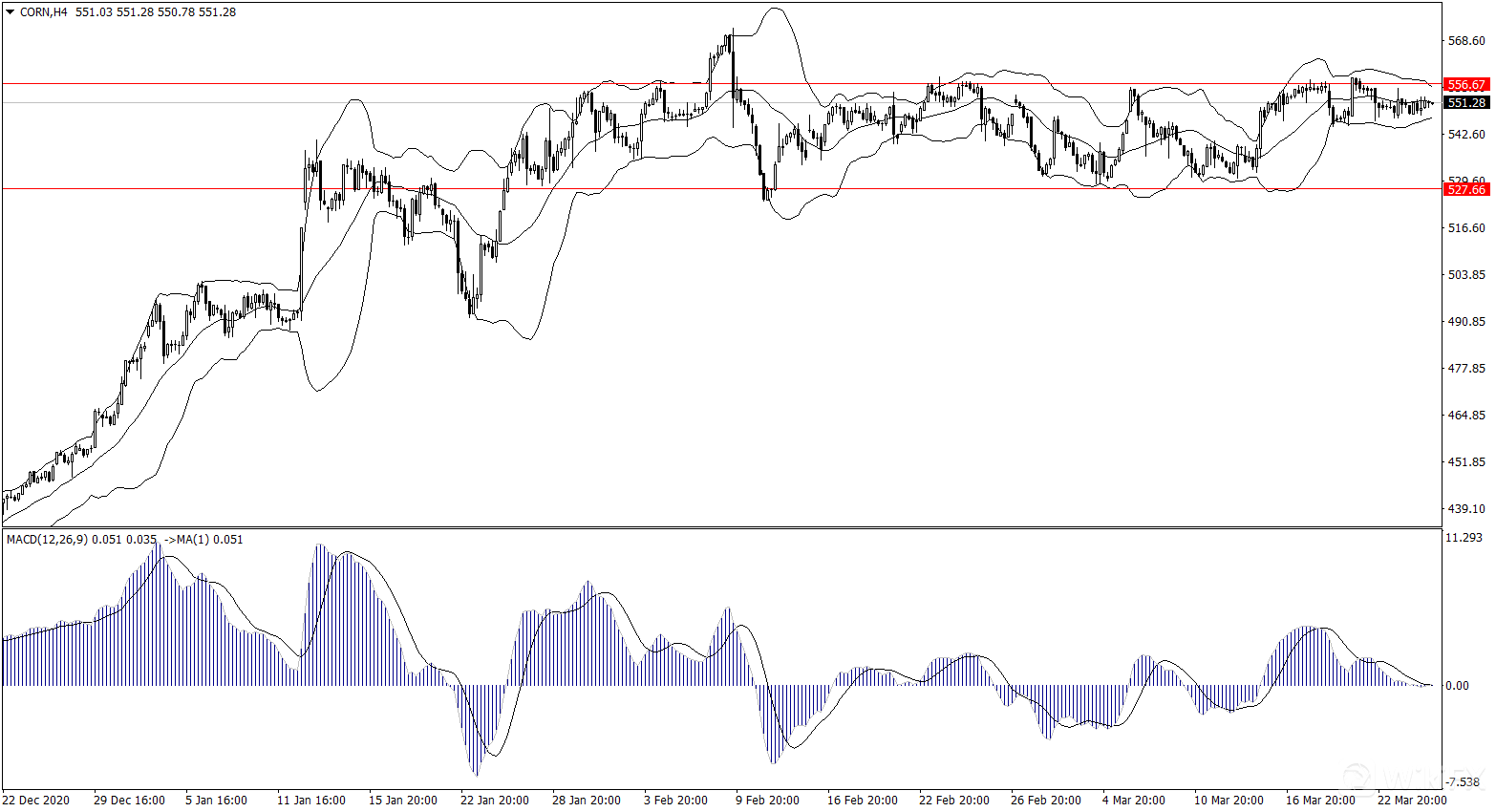Click the 22 Dec 2020 date label
The image size is (1496, 812).
coord(36,801)
